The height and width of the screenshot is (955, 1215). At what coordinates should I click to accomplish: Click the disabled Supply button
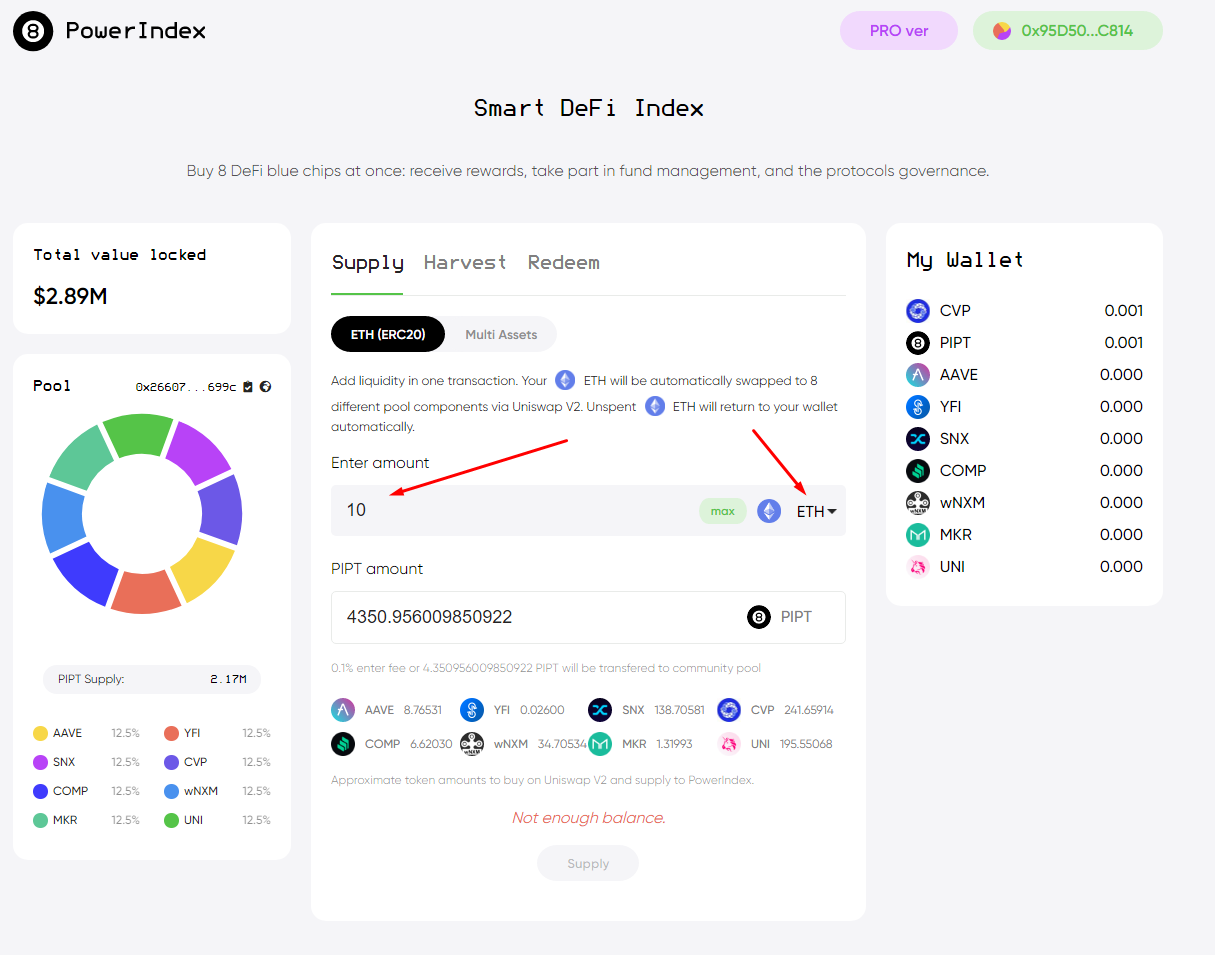588,863
